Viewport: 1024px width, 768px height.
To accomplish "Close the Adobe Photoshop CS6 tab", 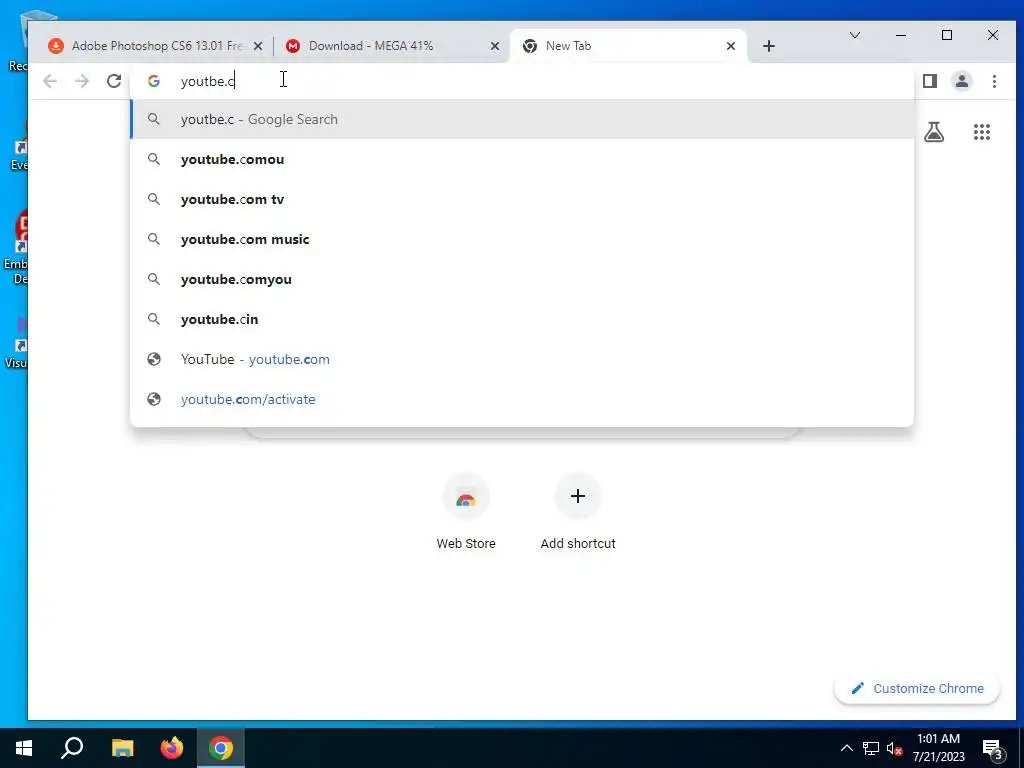I will [258, 46].
